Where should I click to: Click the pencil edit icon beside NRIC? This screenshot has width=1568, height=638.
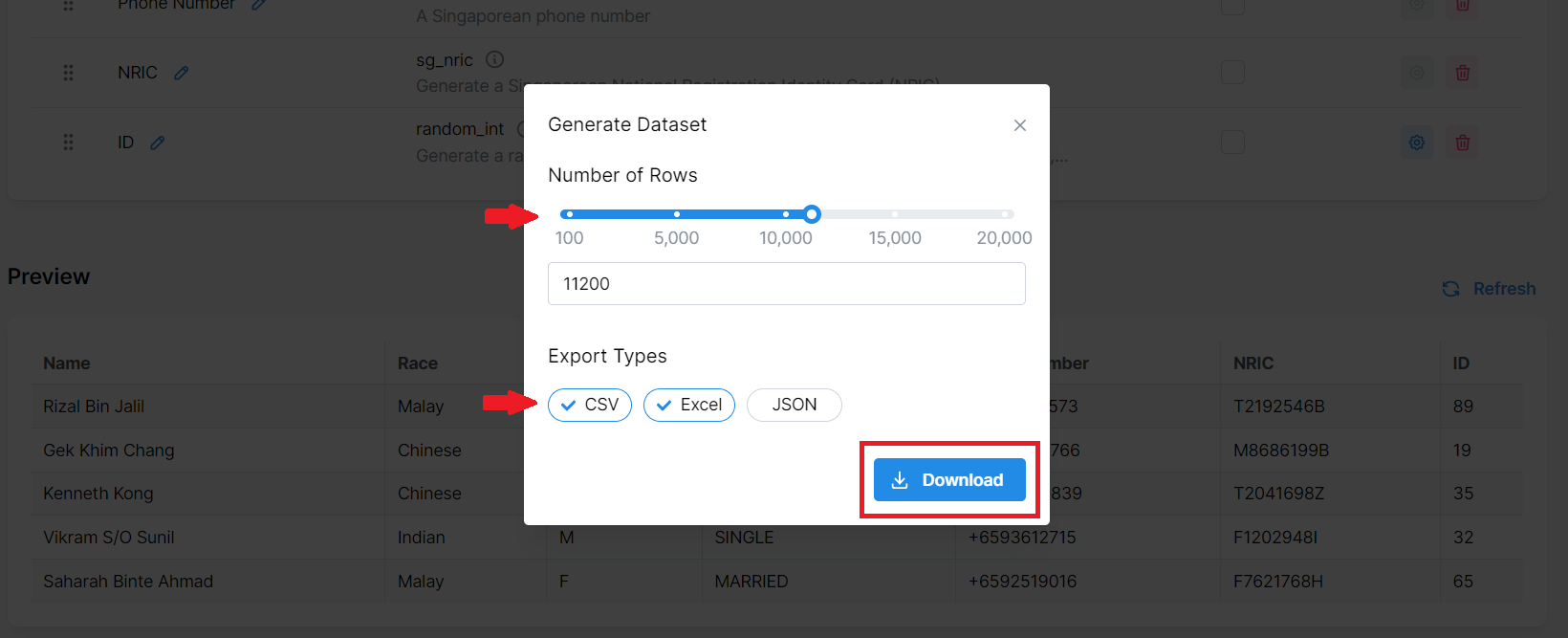[x=181, y=73]
